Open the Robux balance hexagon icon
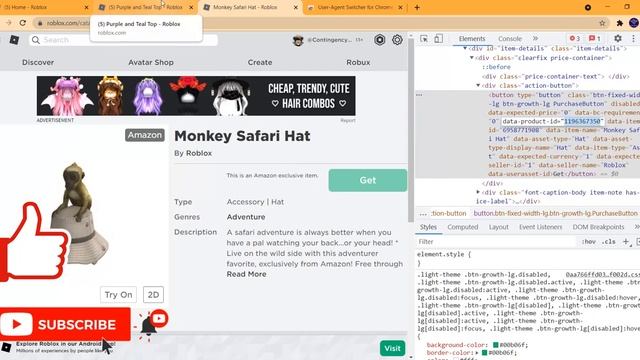 pyautogui.click(x=380, y=40)
